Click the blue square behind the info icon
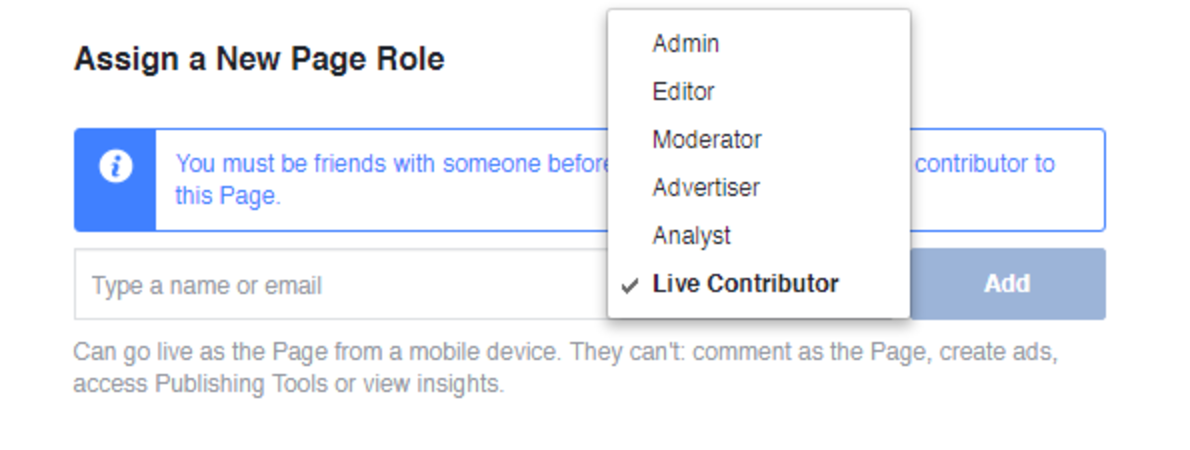 (x=115, y=180)
